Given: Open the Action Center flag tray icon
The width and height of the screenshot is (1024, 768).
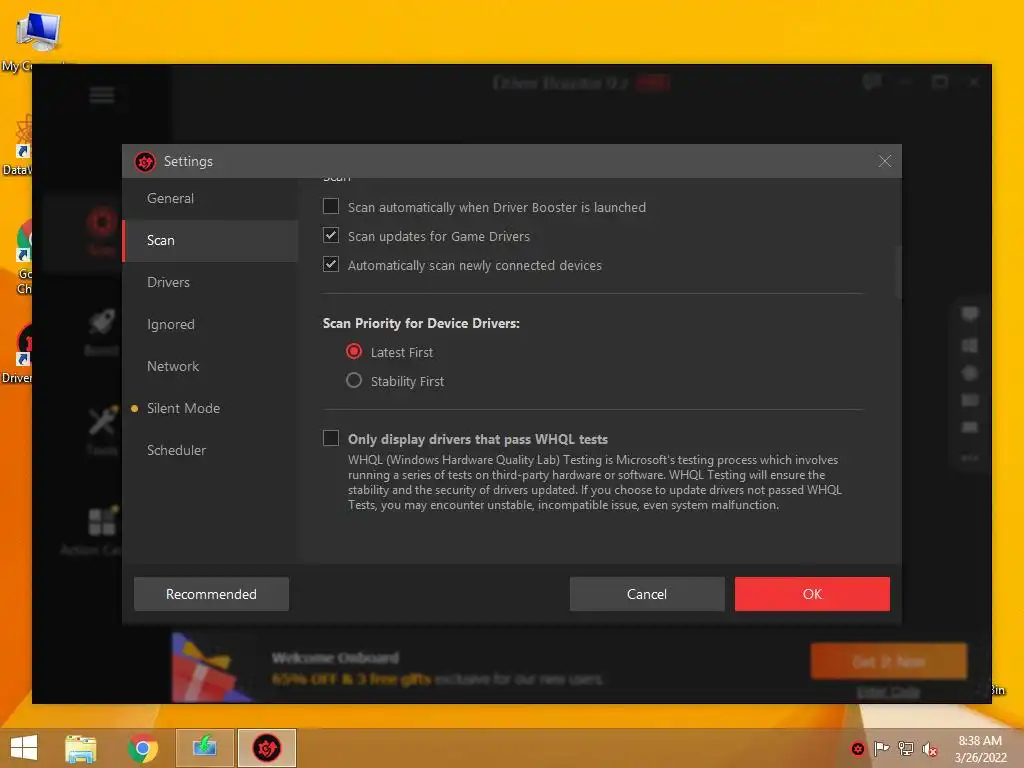Looking at the screenshot, I should coord(882,749).
